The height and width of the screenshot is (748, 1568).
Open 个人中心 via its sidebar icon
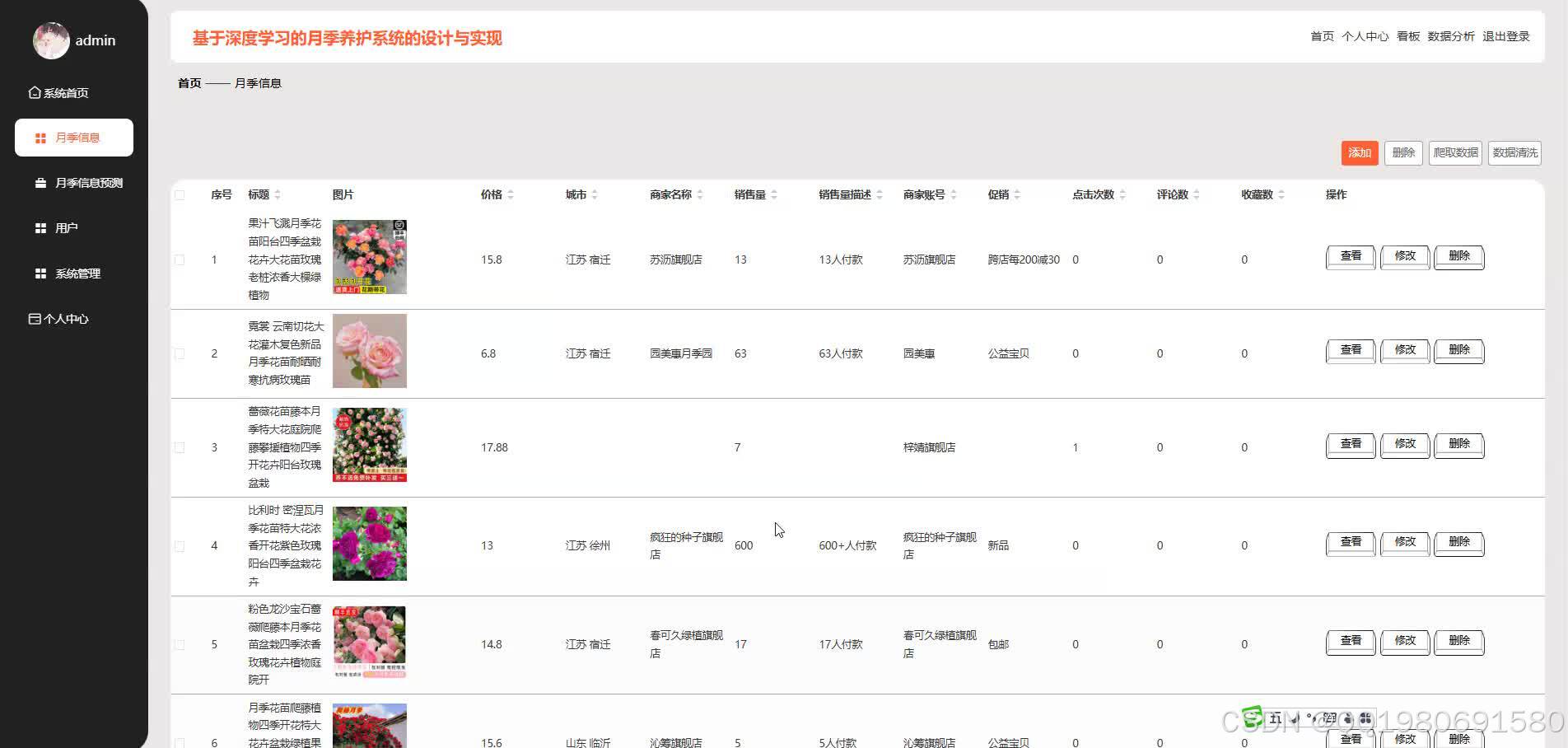pyautogui.click(x=34, y=318)
